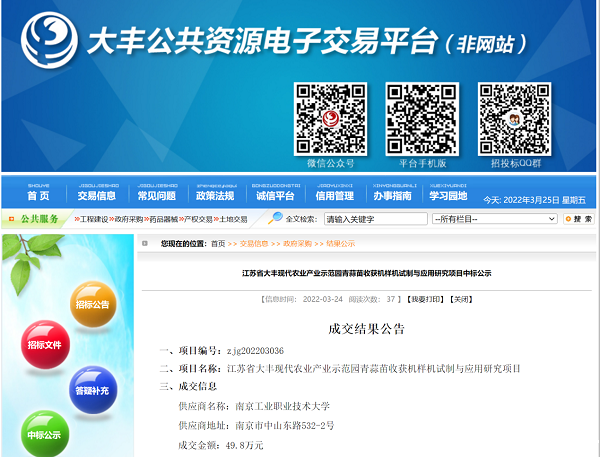The height and width of the screenshot is (457, 600).
Task: Navigate to 首页 in top menu
Action: coord(39,196)
